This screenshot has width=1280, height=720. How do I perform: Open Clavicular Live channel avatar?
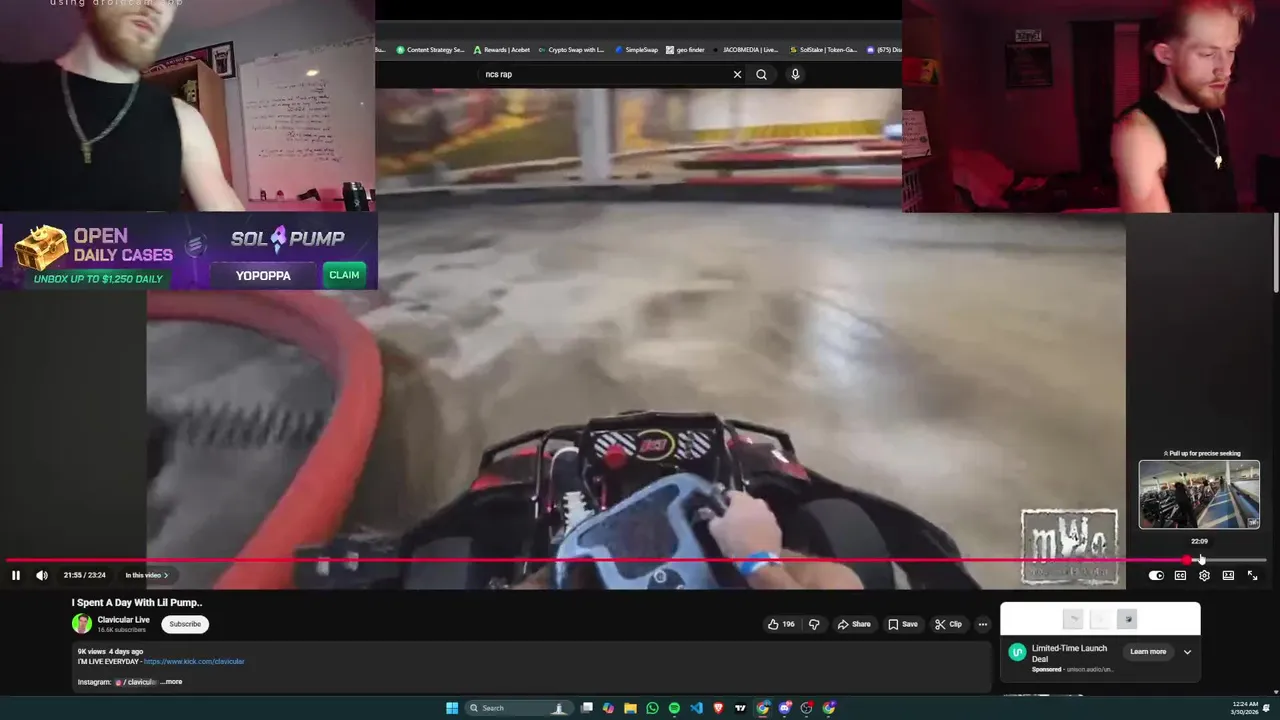82,624
